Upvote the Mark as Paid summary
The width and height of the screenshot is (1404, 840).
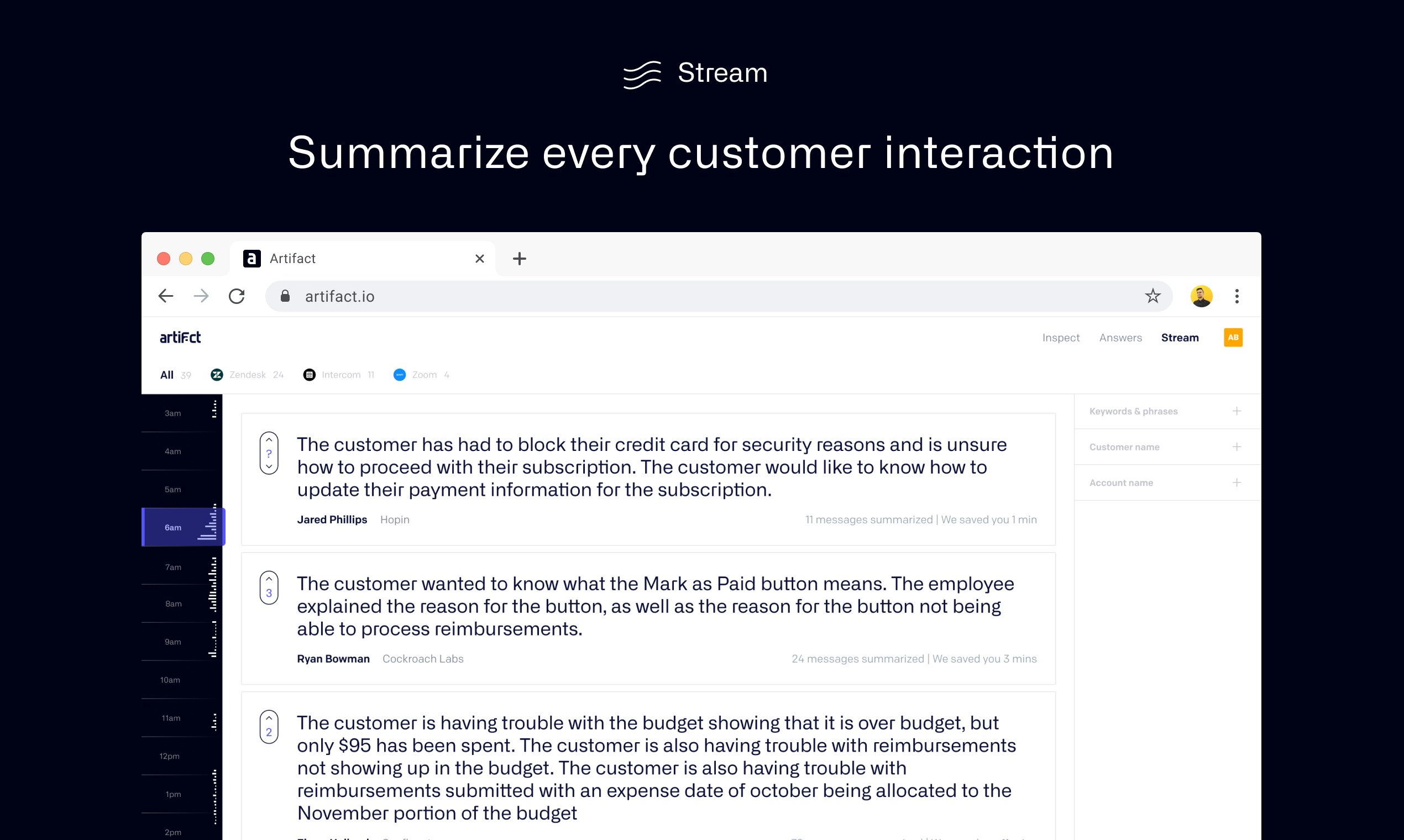click(269, 579)
